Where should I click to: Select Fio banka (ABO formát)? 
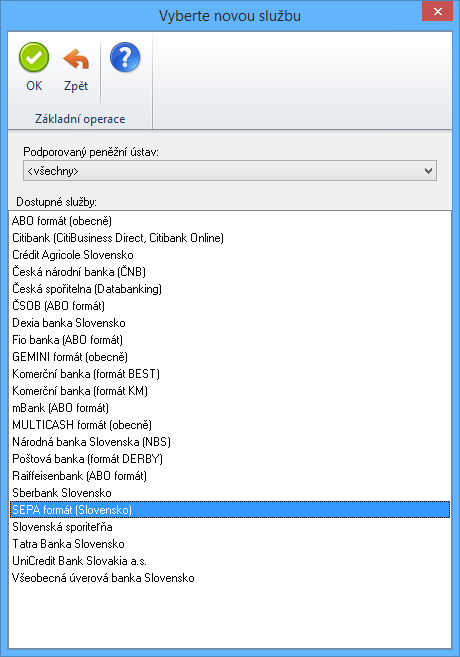pos(230,340)
